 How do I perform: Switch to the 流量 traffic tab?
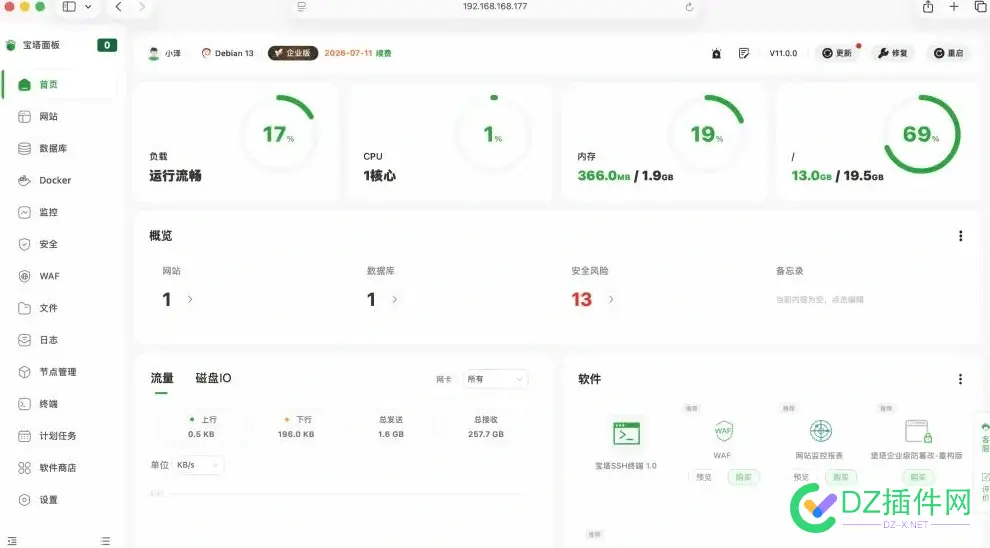pyautogui.click(x=162, y=378)
